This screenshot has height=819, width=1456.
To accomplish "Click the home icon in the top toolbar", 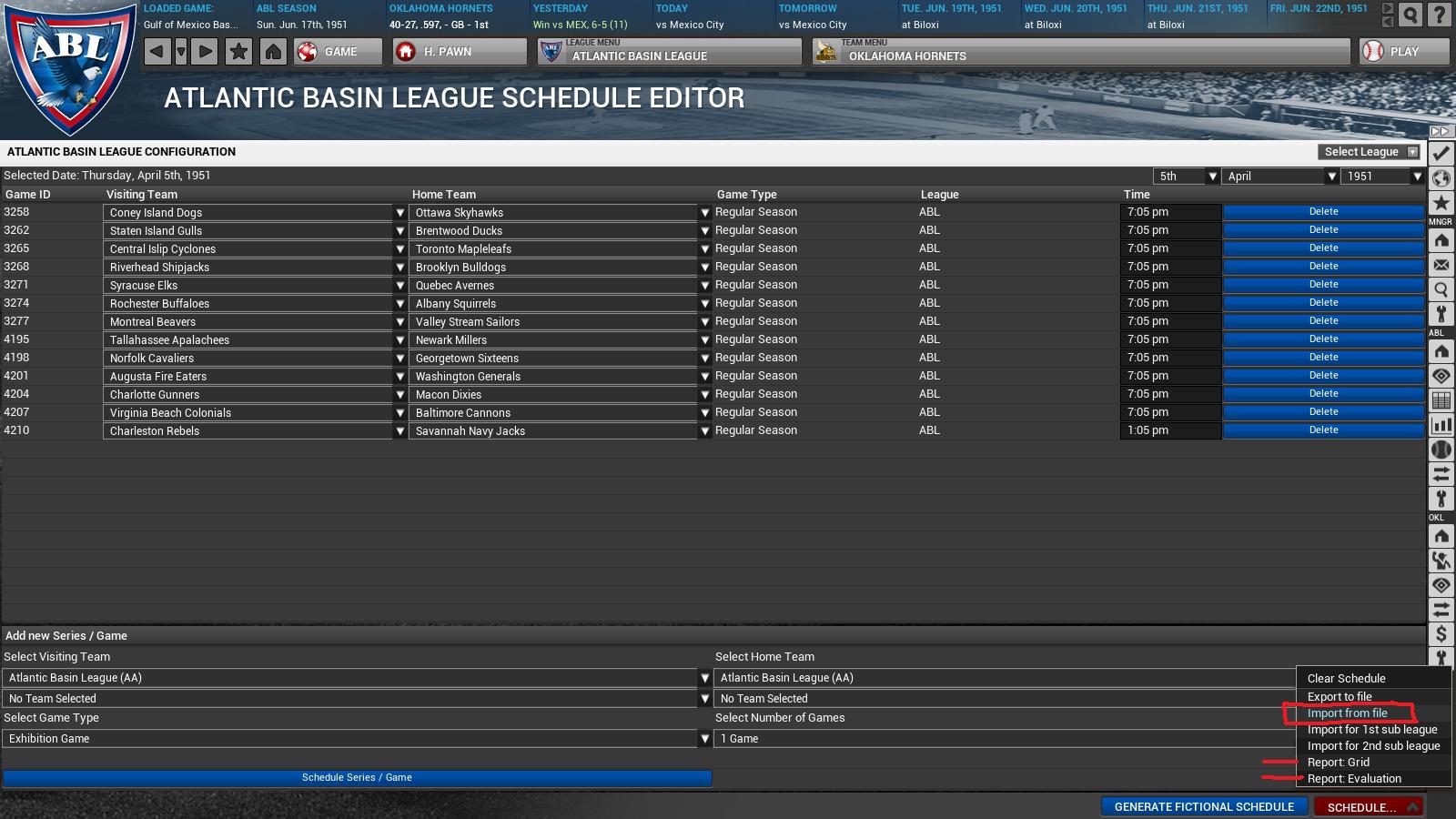I will click(273, 52).
